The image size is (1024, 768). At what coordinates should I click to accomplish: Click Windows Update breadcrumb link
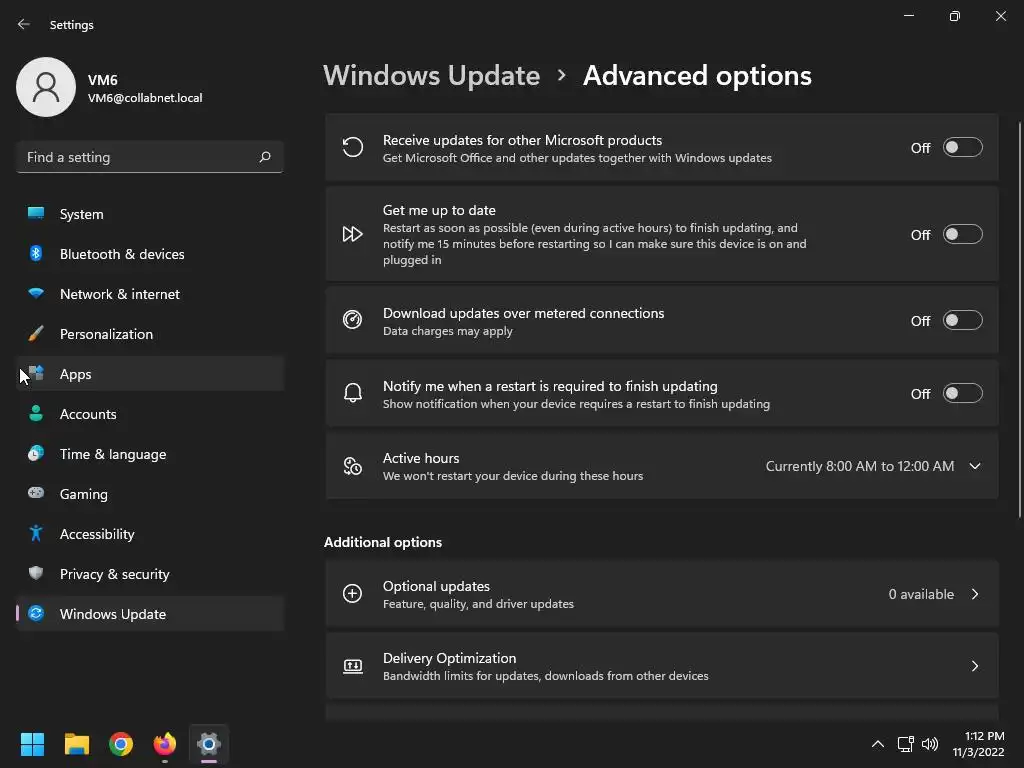[432, 76]
